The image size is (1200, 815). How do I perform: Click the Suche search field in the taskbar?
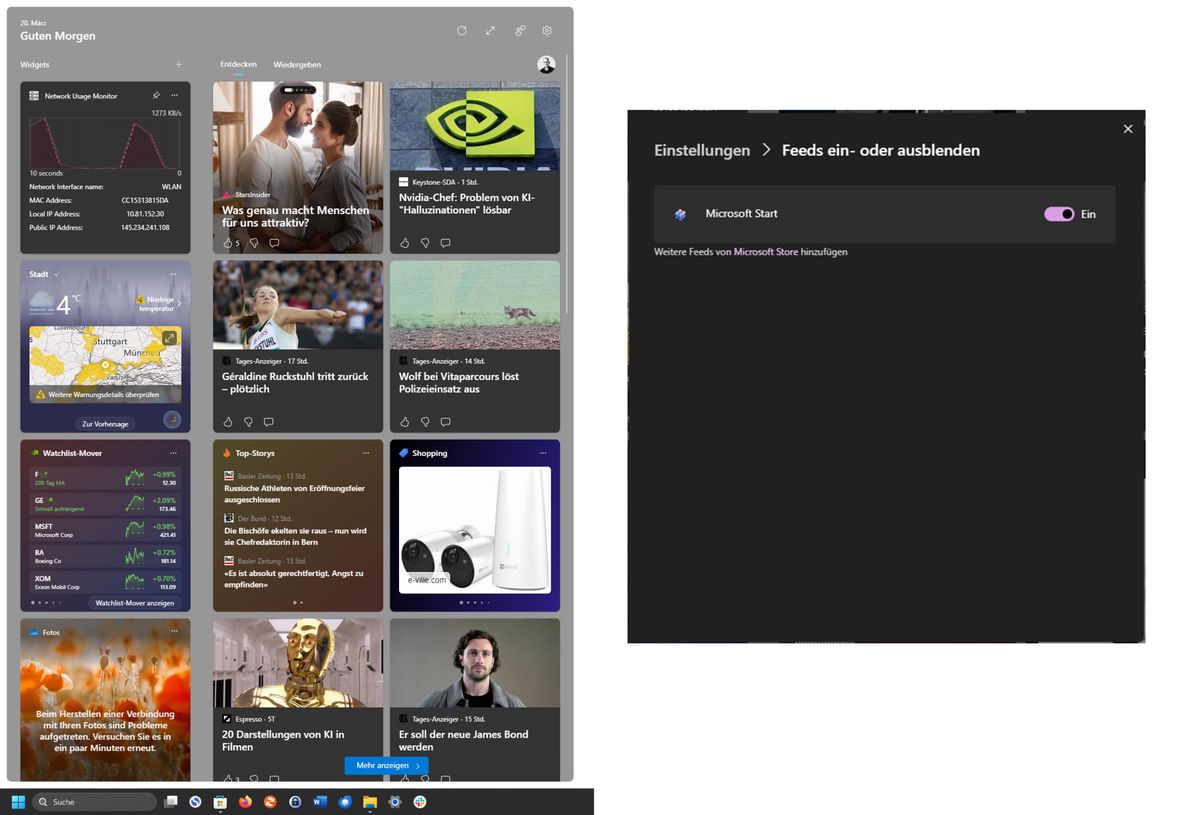pyautogui.click(x=95, y=801)
